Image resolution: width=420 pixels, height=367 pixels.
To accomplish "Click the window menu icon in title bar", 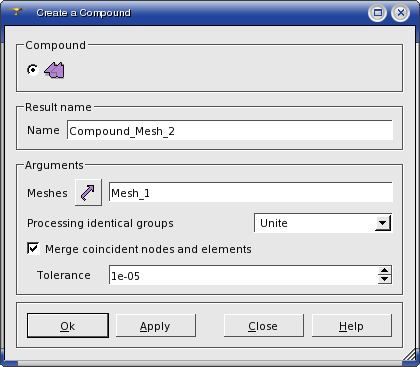I will (16, 12).
